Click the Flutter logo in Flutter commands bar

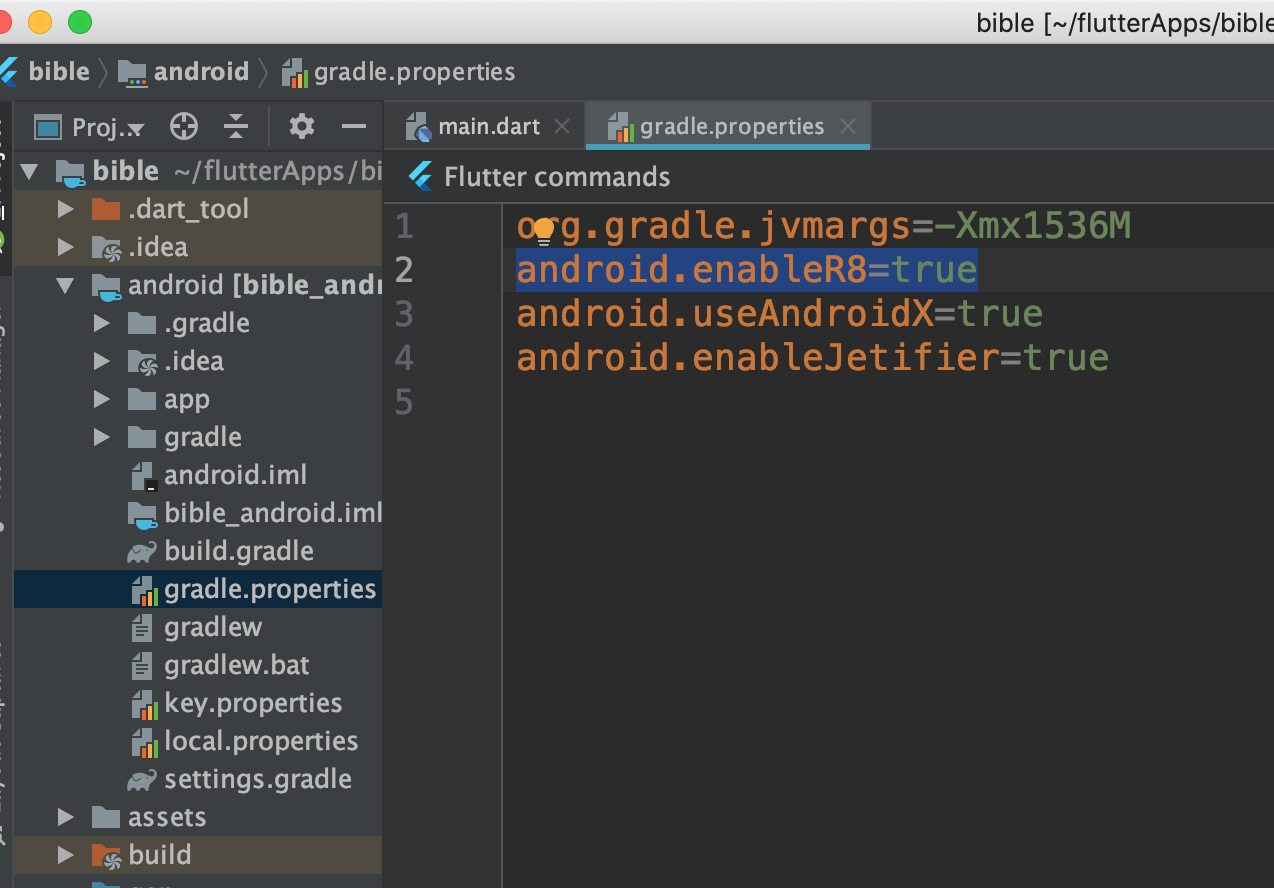point(421,177)
